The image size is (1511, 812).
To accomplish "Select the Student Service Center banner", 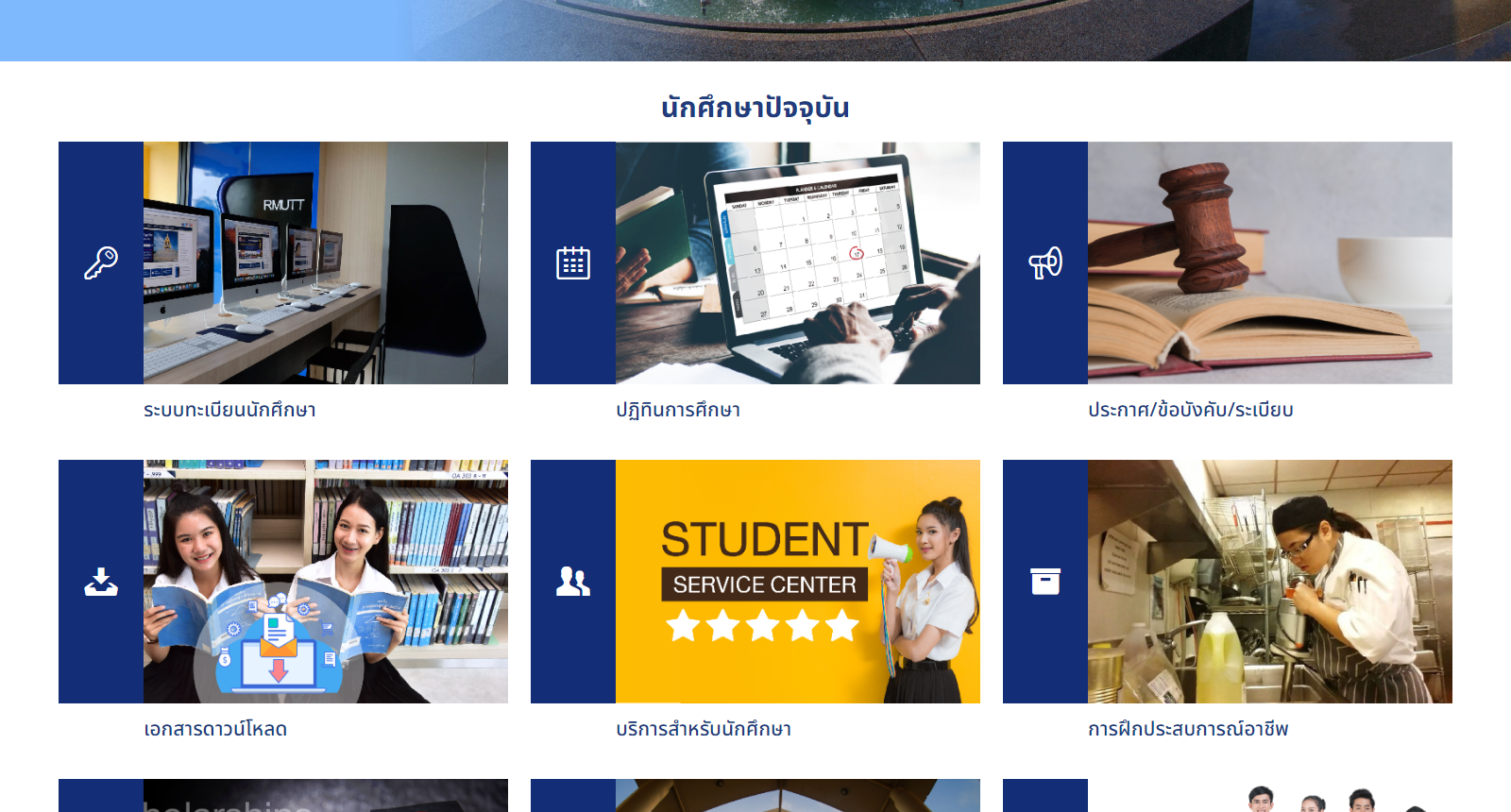I will point(798,582).
